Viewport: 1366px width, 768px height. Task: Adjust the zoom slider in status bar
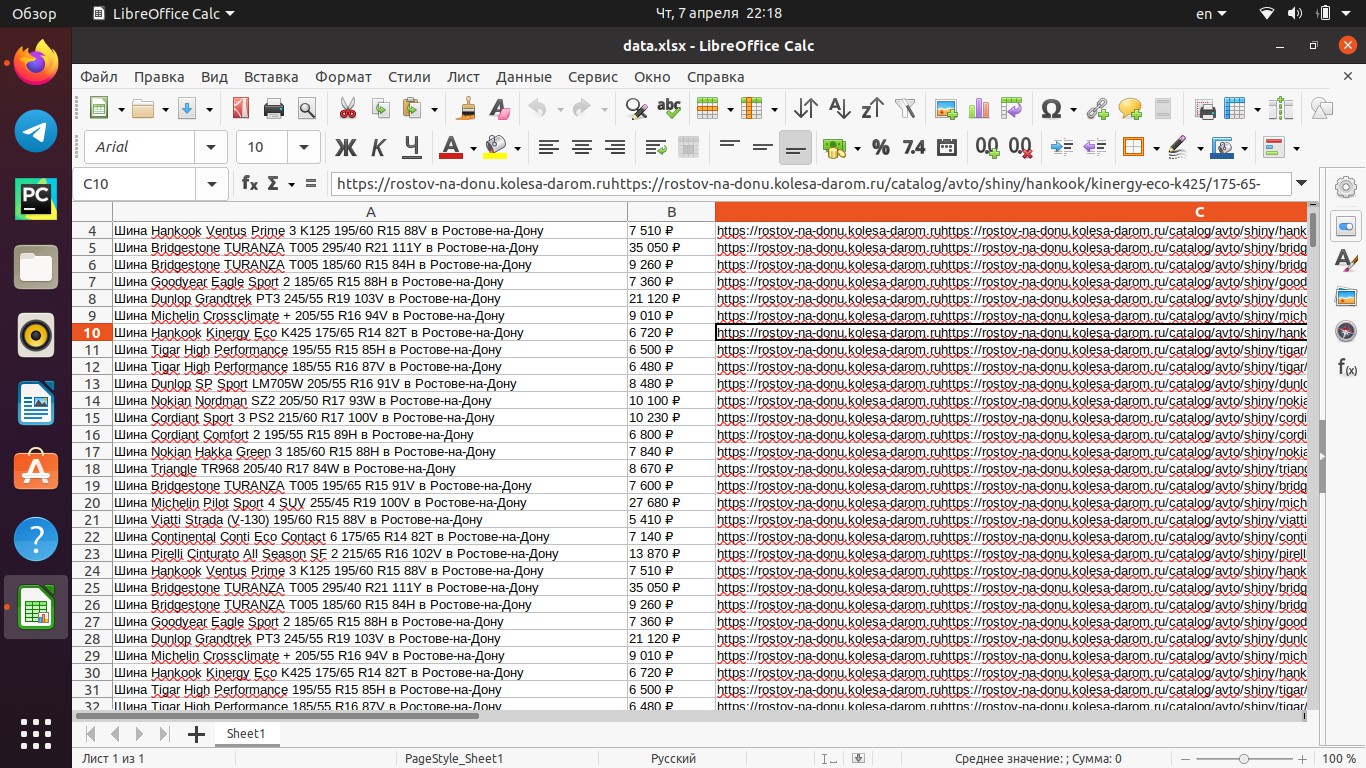[1243, 759]
